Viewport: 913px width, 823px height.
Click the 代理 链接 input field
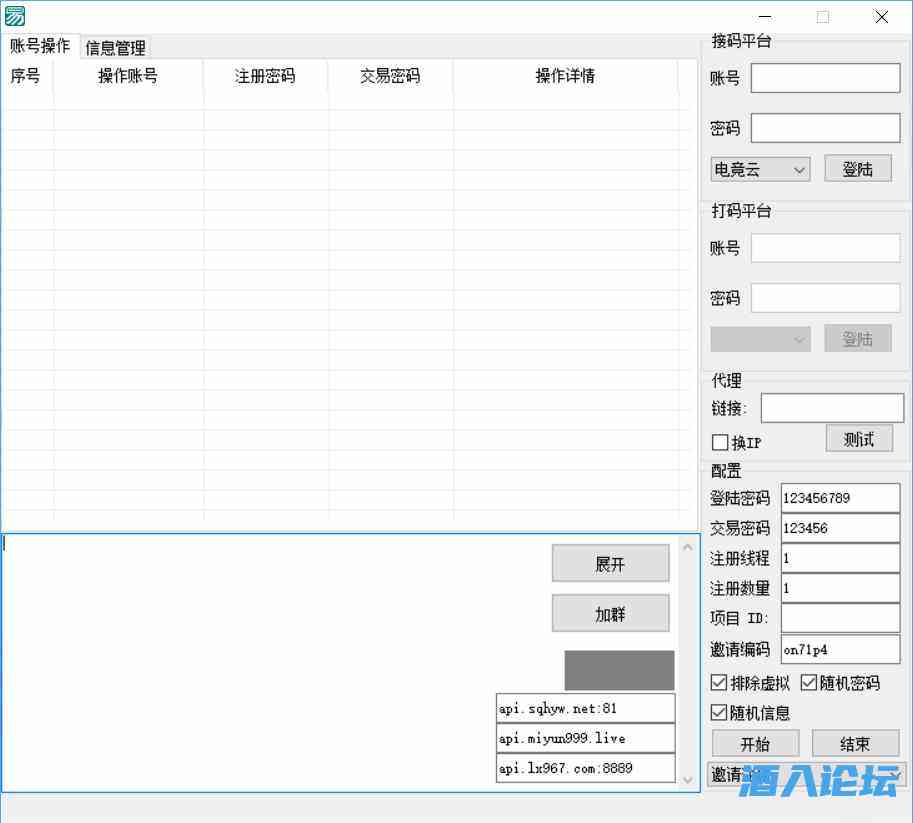click(832, 408)
